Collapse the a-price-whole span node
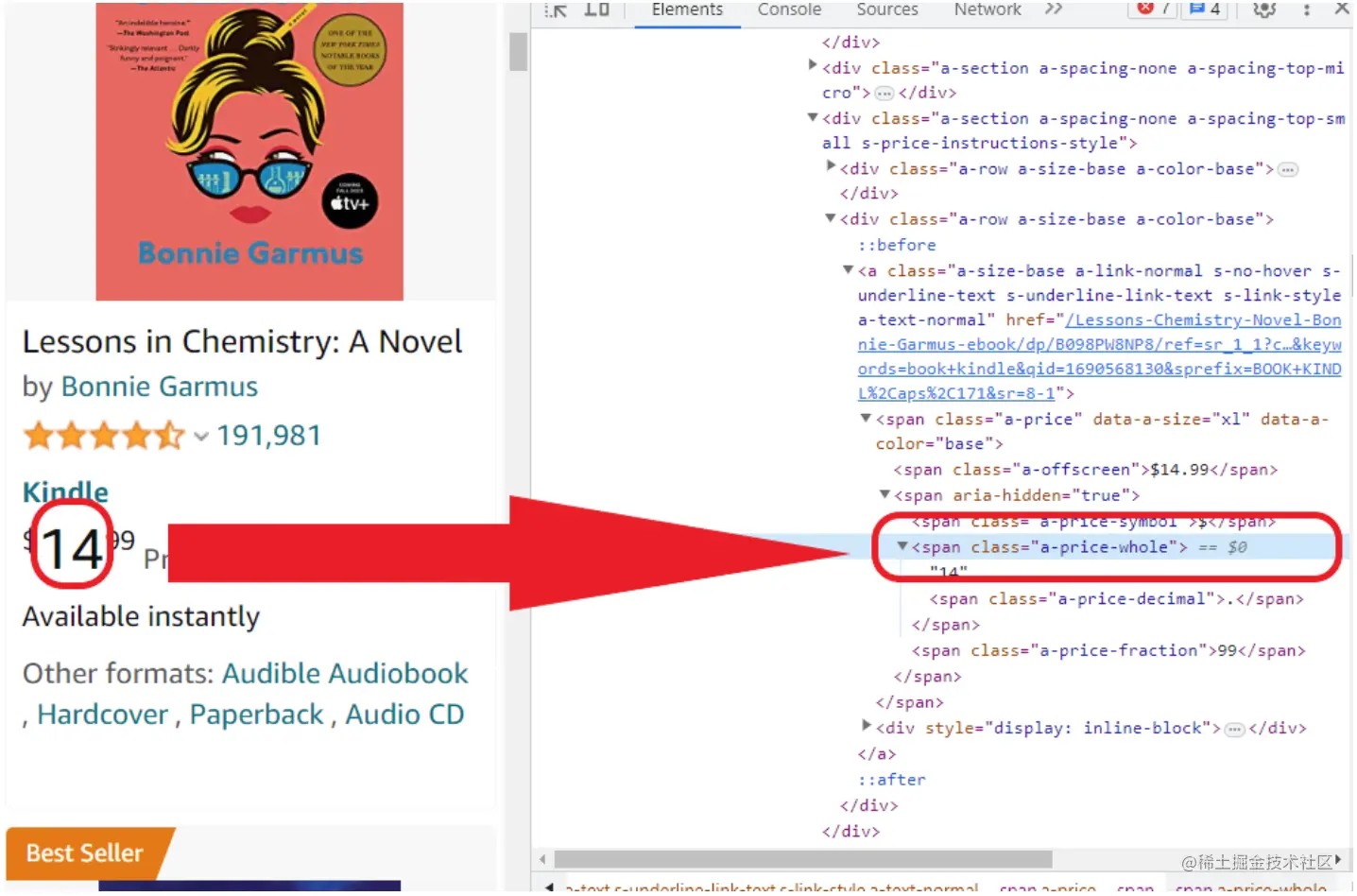This screenshot has height=896, width=1357. 902,546
